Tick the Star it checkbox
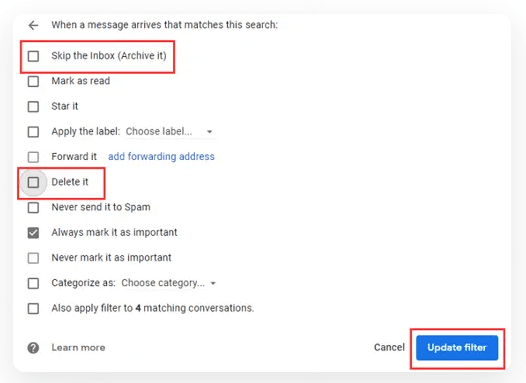This screenshot has height=383, width=526. click(x=33, y=107)
